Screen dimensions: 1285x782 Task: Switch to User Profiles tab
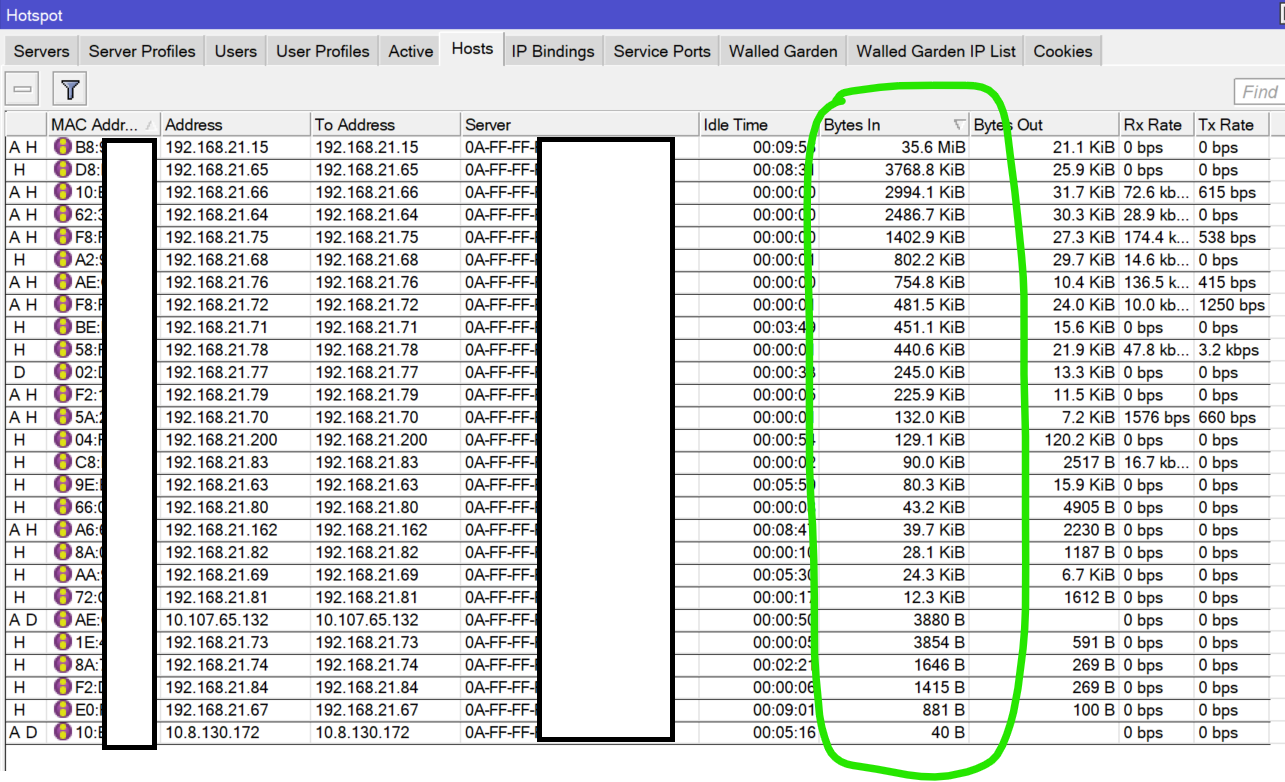tap(323, 51)
